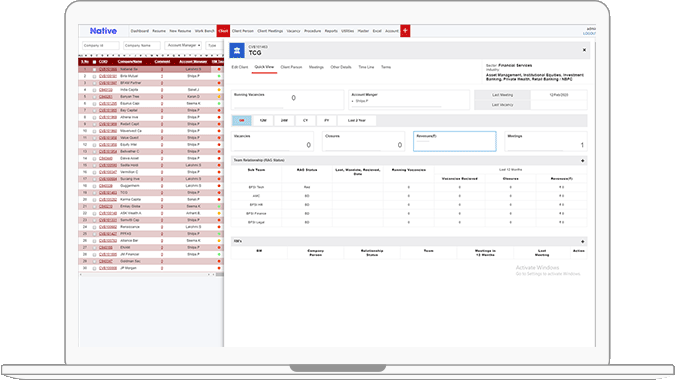The height and width of the screenshot is (380, 675).
Task: Open the Resume menu
Action: (x=159, y=31)
